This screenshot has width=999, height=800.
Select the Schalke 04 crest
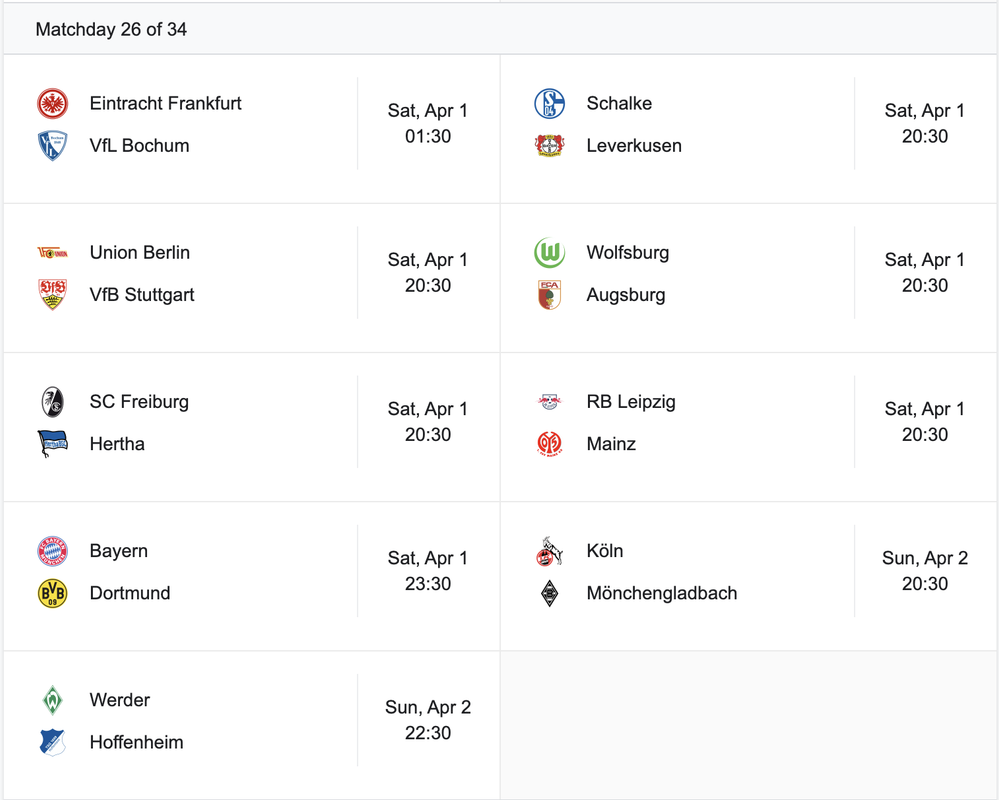click(549, 103)
